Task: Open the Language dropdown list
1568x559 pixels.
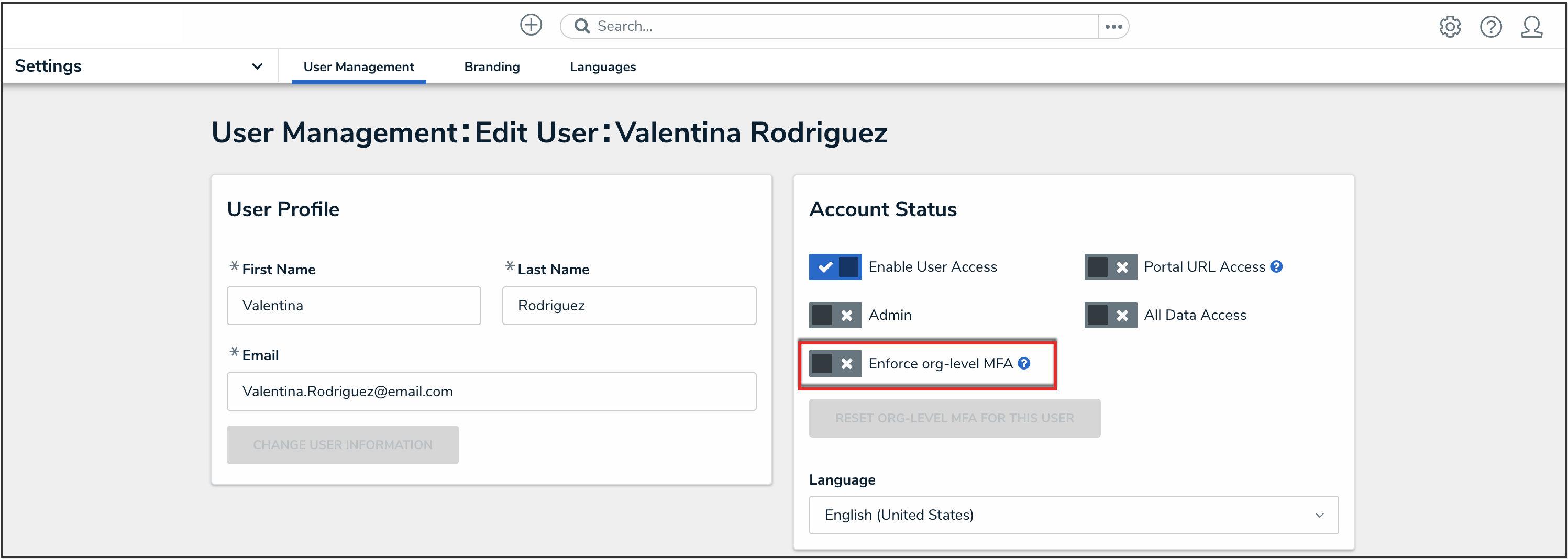Action: 1073,515
